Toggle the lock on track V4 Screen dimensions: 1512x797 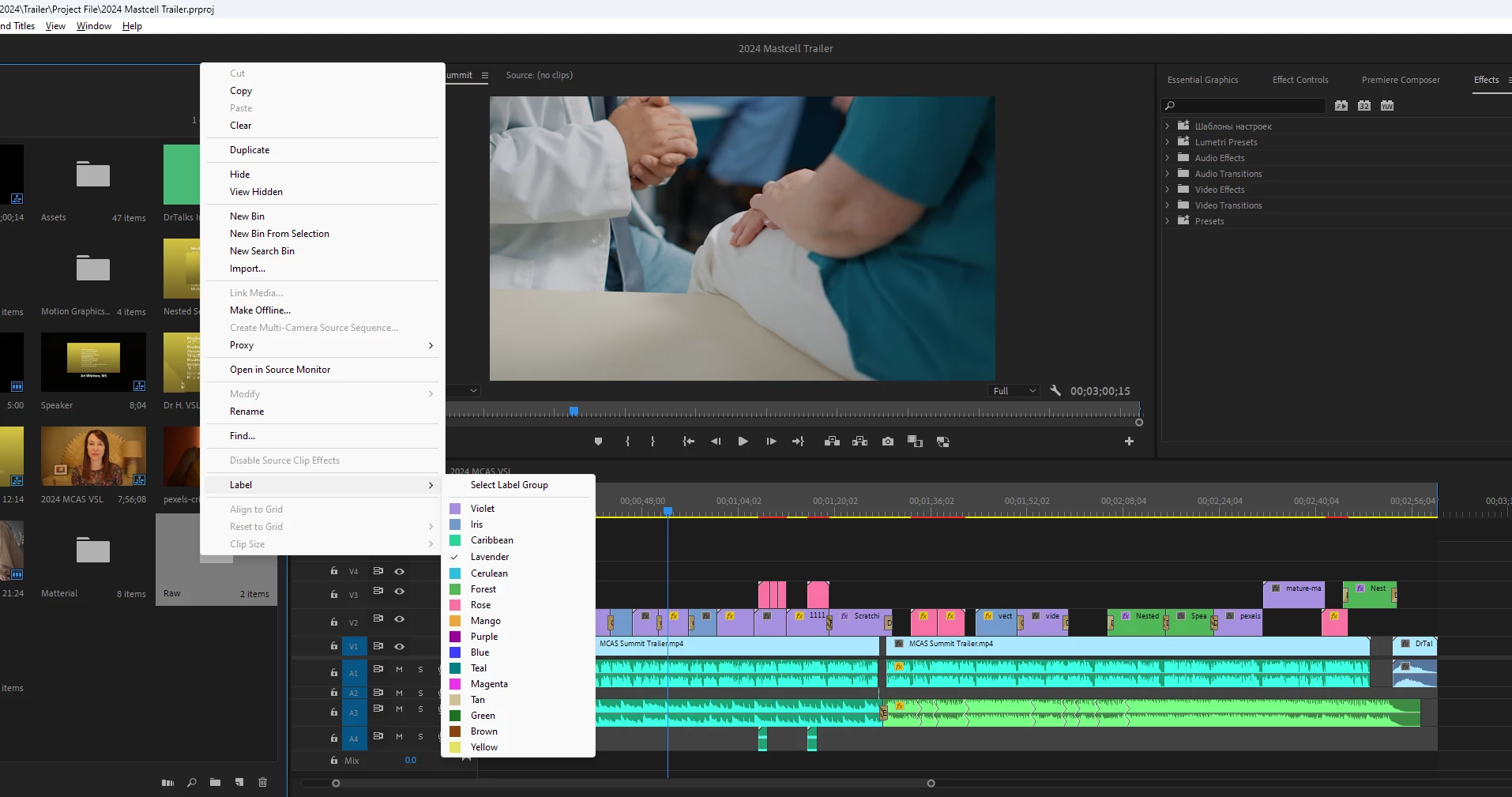click(x=334, y=570)
